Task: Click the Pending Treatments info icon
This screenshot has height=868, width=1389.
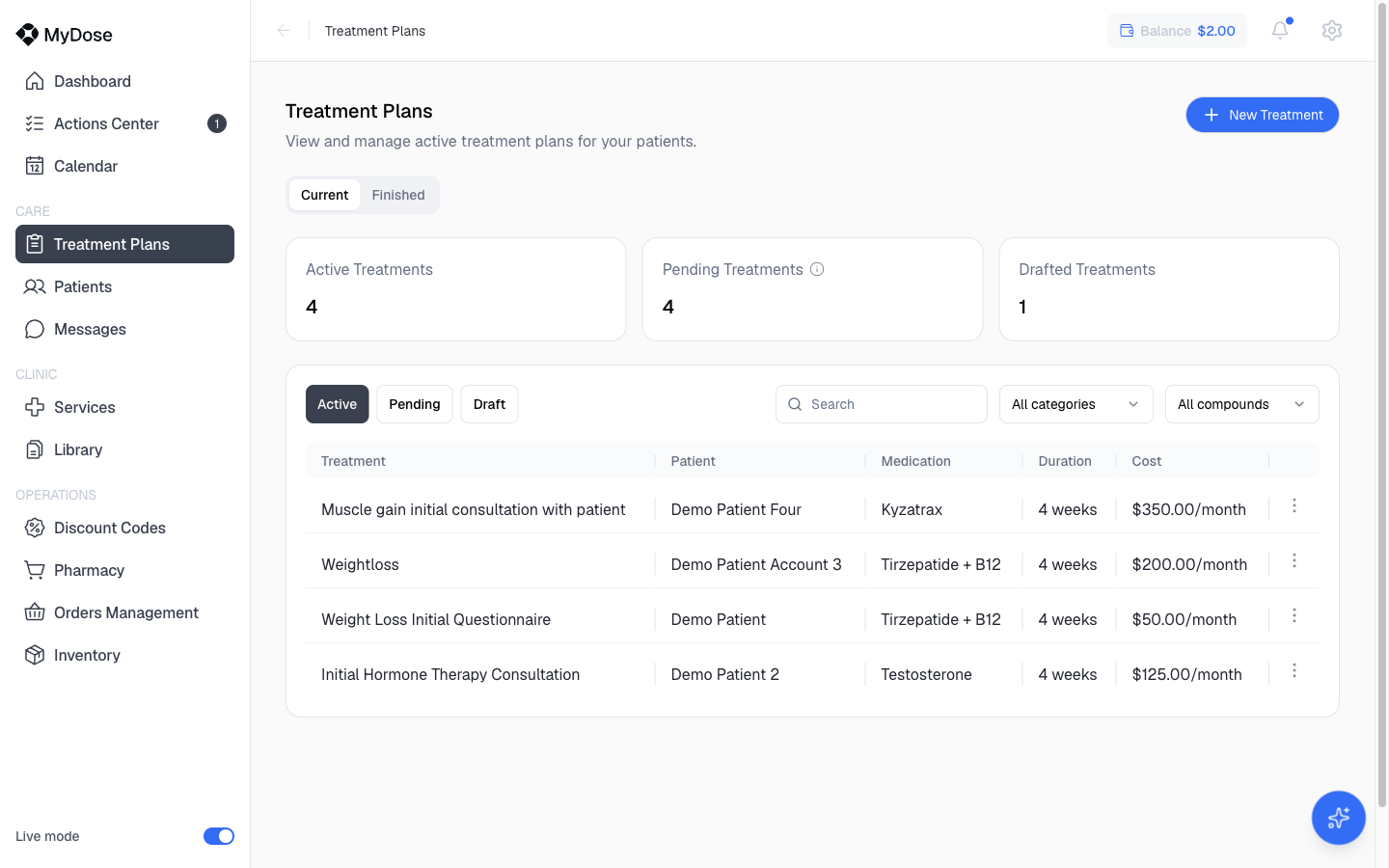Action: point(817,269)
